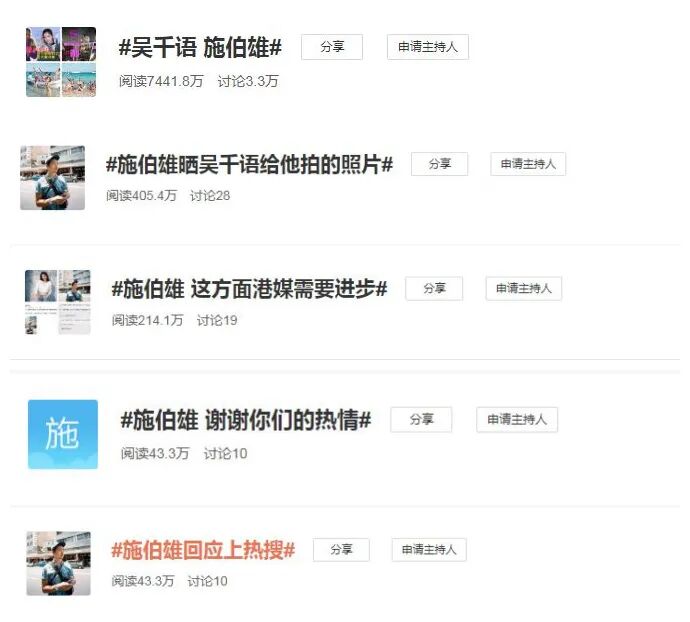Share the 施伯雄晒吴千语给他拍的照片 topic
690x622 pixels.
click(440, 164)
